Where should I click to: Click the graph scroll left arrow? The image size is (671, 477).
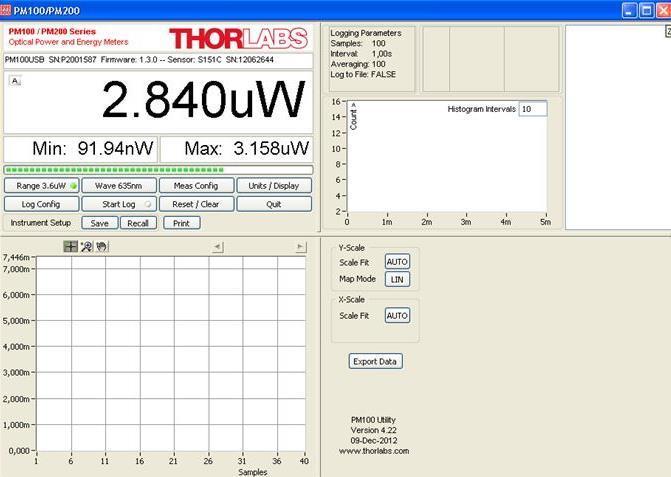[217, 246]
